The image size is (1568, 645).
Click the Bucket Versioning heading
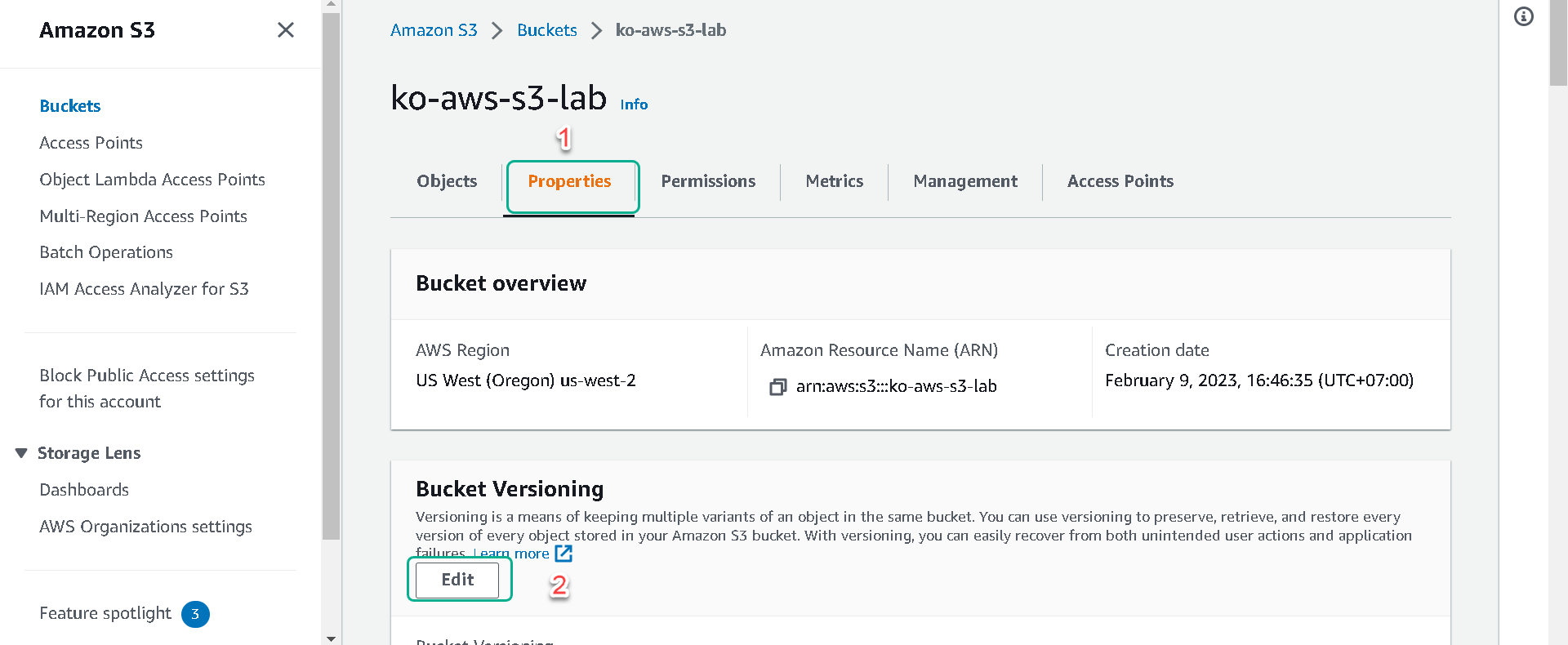510,489
